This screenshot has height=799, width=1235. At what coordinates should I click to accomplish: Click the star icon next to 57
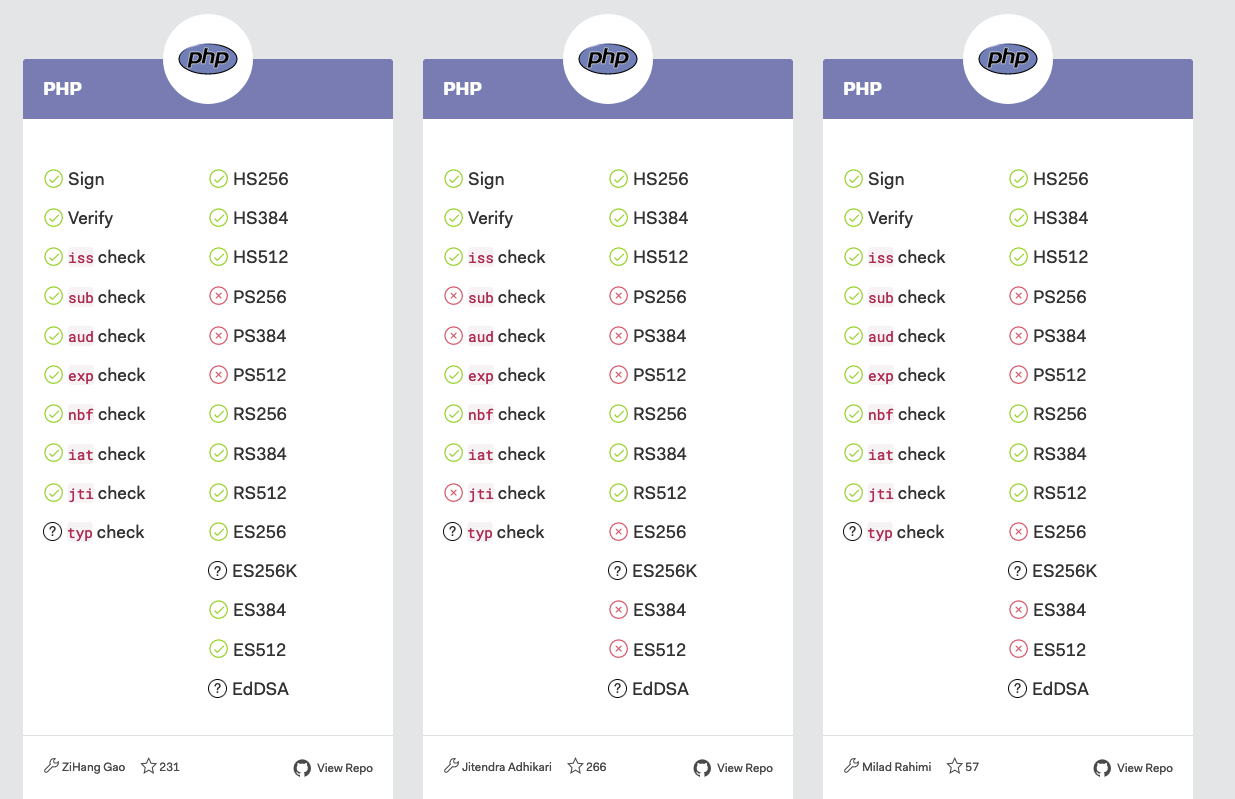955,767
